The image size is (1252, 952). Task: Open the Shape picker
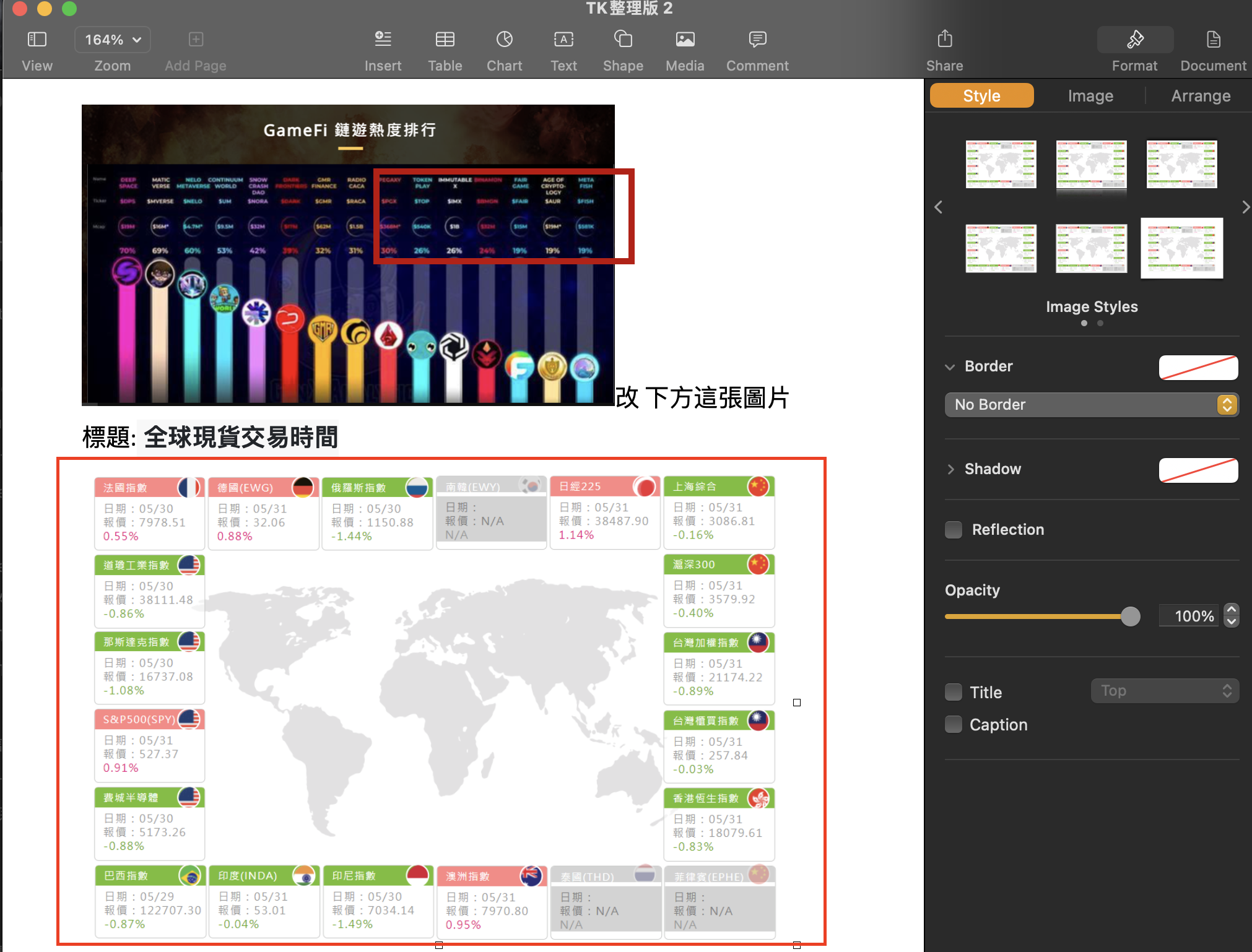622,40
